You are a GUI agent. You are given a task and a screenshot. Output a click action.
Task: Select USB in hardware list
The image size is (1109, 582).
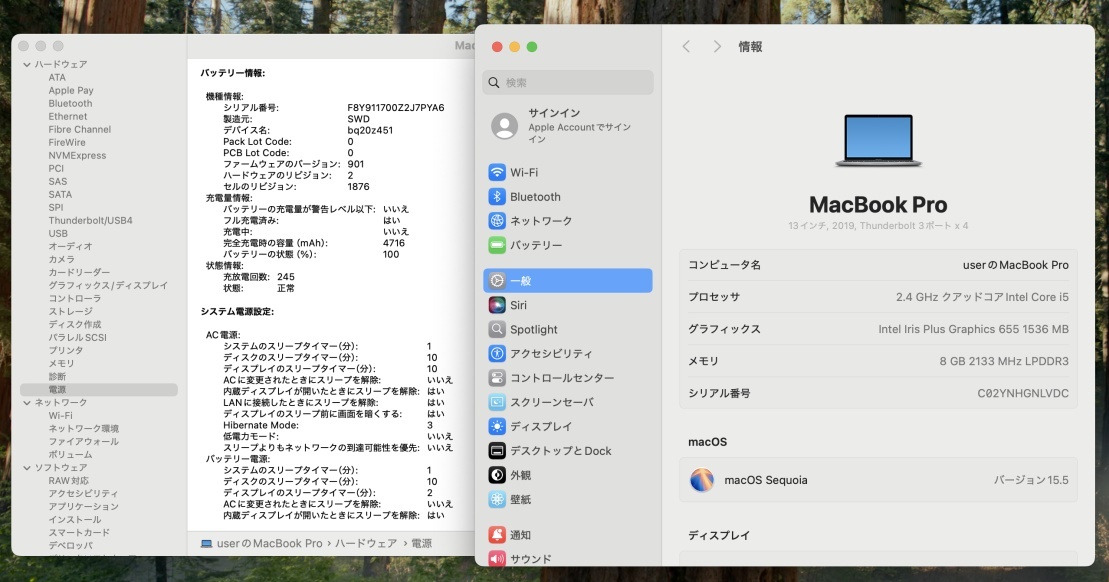click(58, 233)
